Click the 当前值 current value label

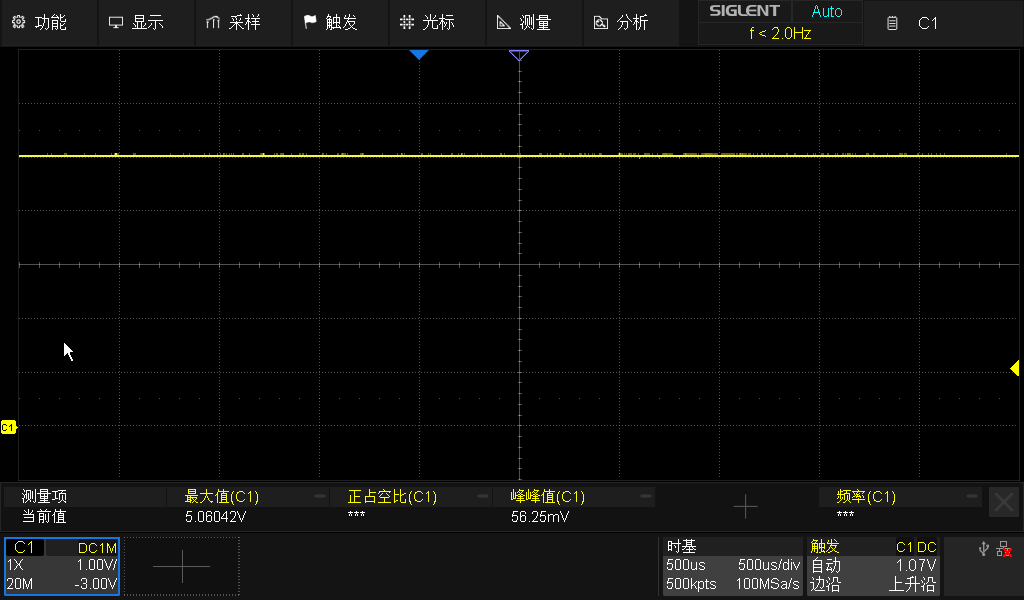44,517
